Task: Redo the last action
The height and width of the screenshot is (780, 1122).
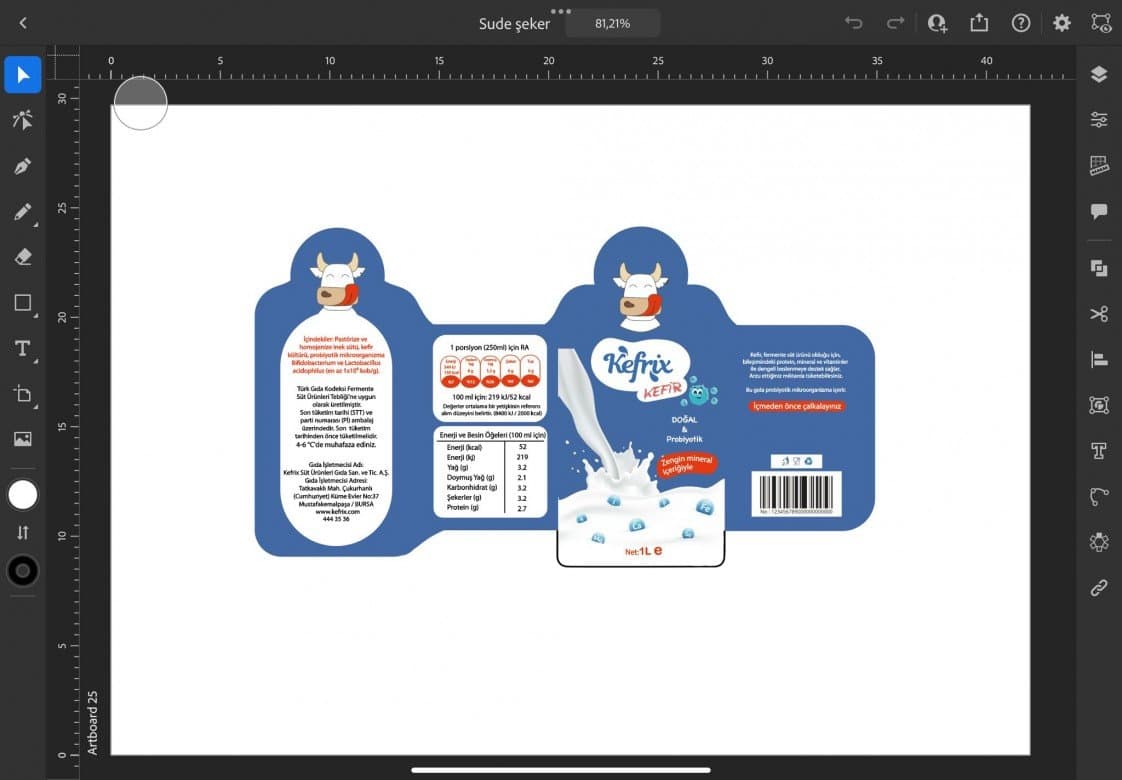Action: click(895, 23)
